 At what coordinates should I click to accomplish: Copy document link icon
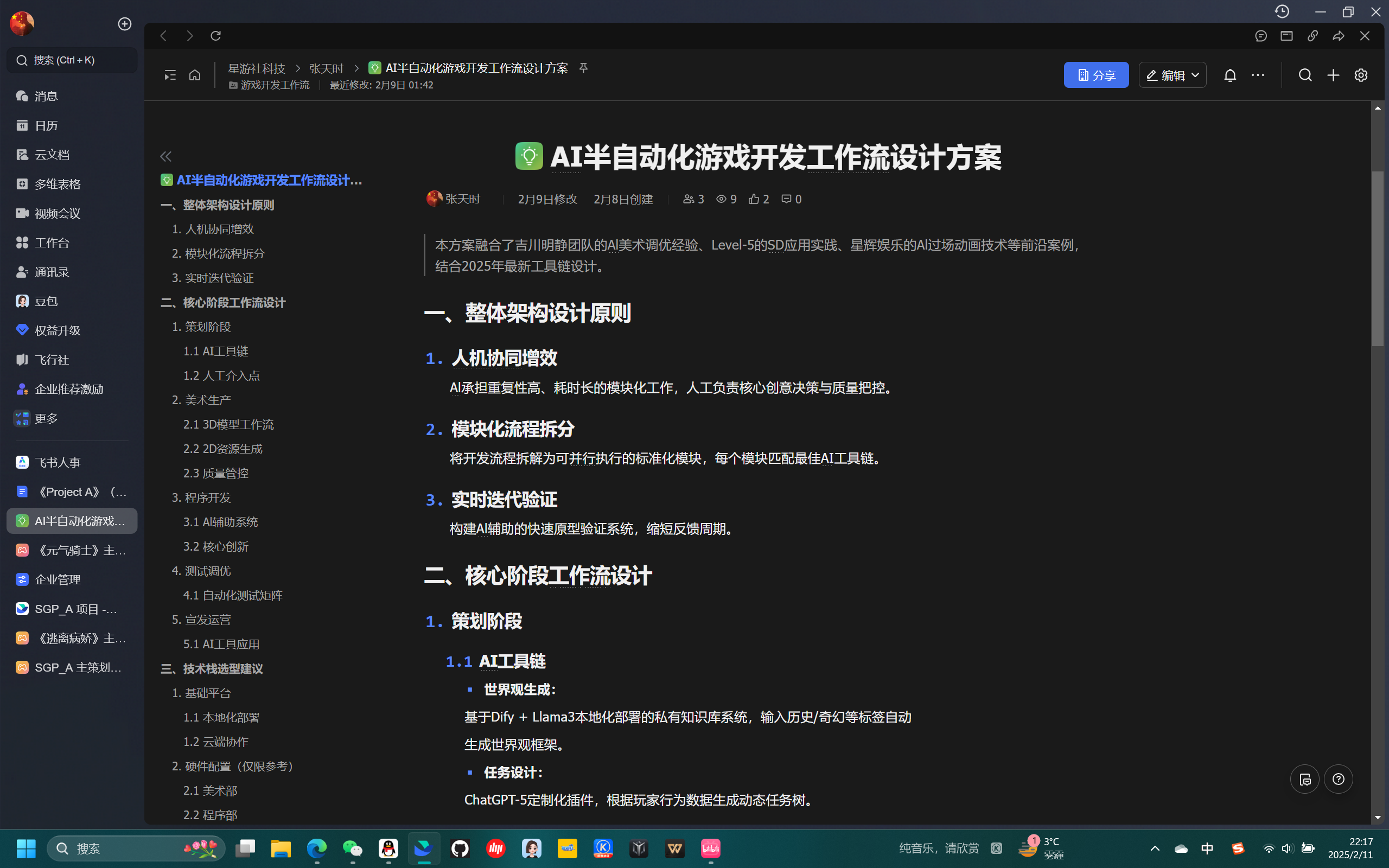[x=1312, y=36]
